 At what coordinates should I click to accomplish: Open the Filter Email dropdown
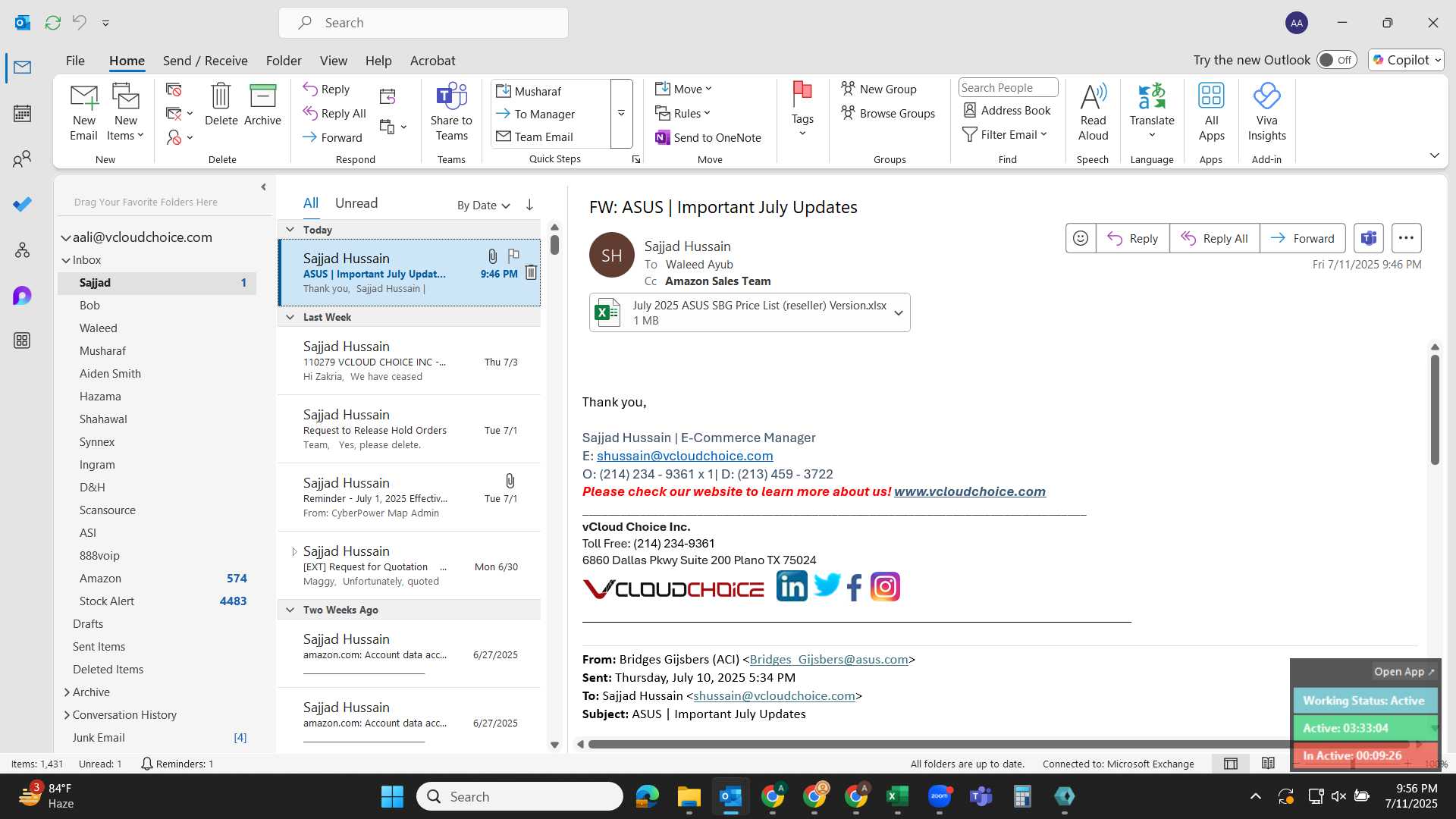click(x=1005, y=134)
